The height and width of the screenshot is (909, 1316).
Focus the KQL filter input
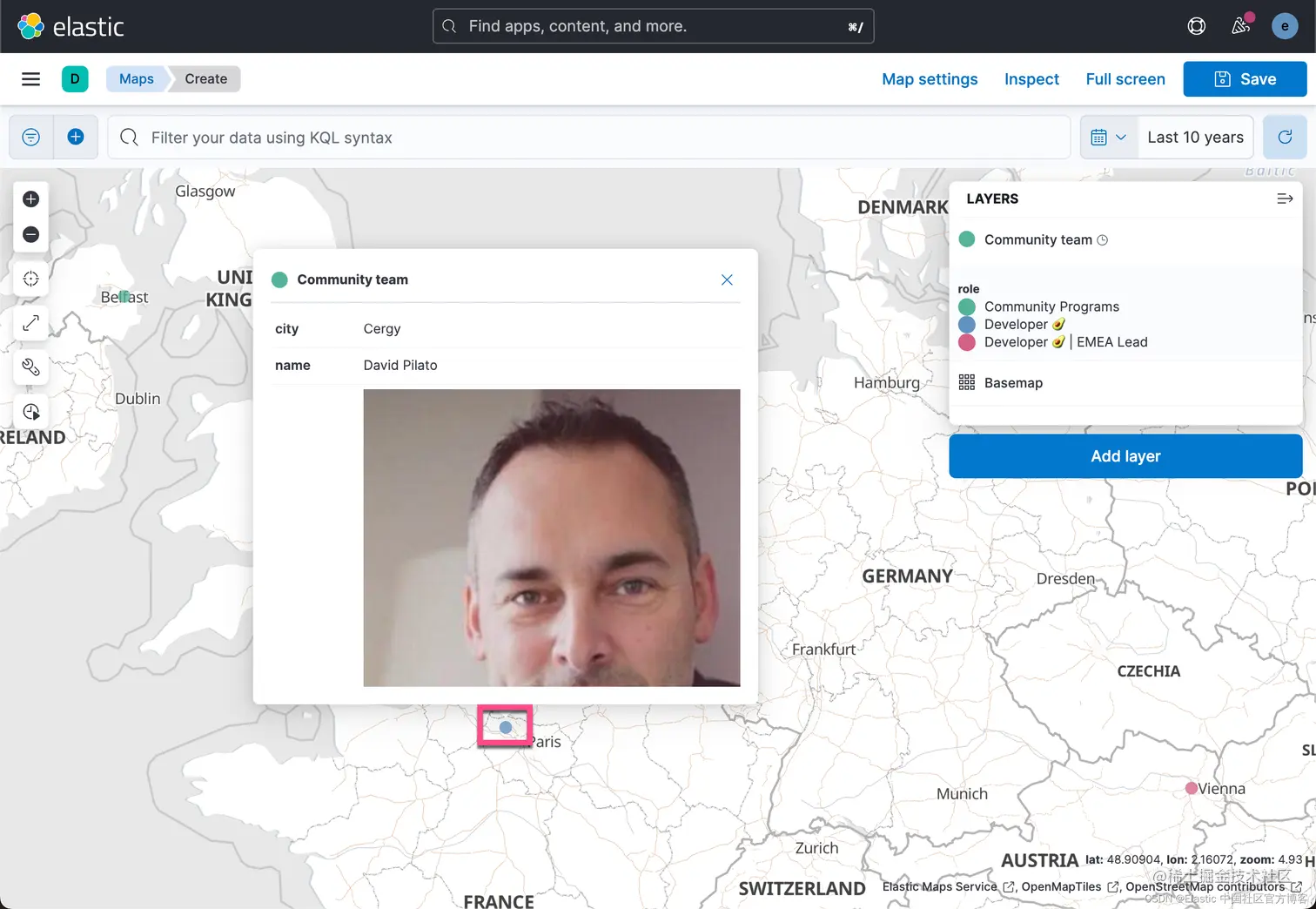(589, 138)
